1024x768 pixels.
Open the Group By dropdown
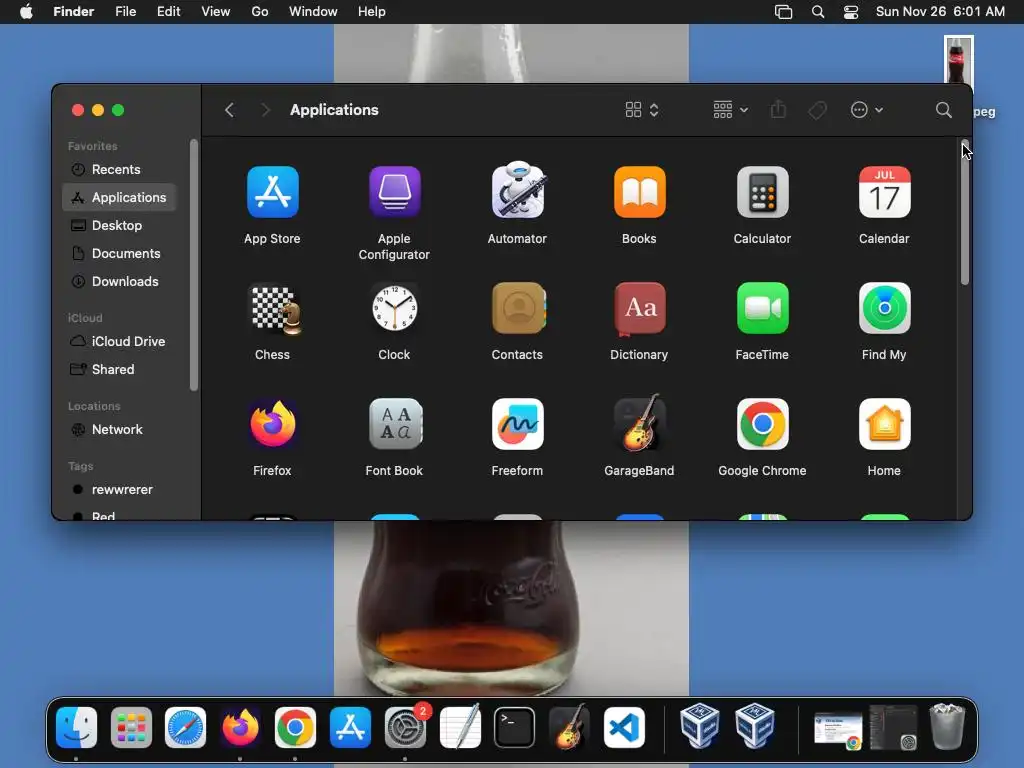tap(730, 110)
